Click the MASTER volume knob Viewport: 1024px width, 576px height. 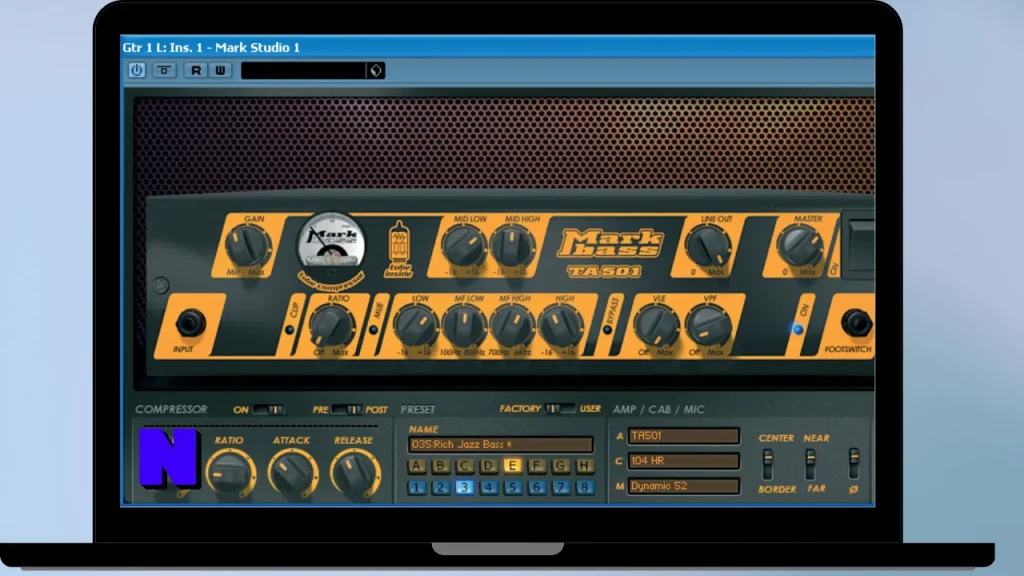(800, 246)
